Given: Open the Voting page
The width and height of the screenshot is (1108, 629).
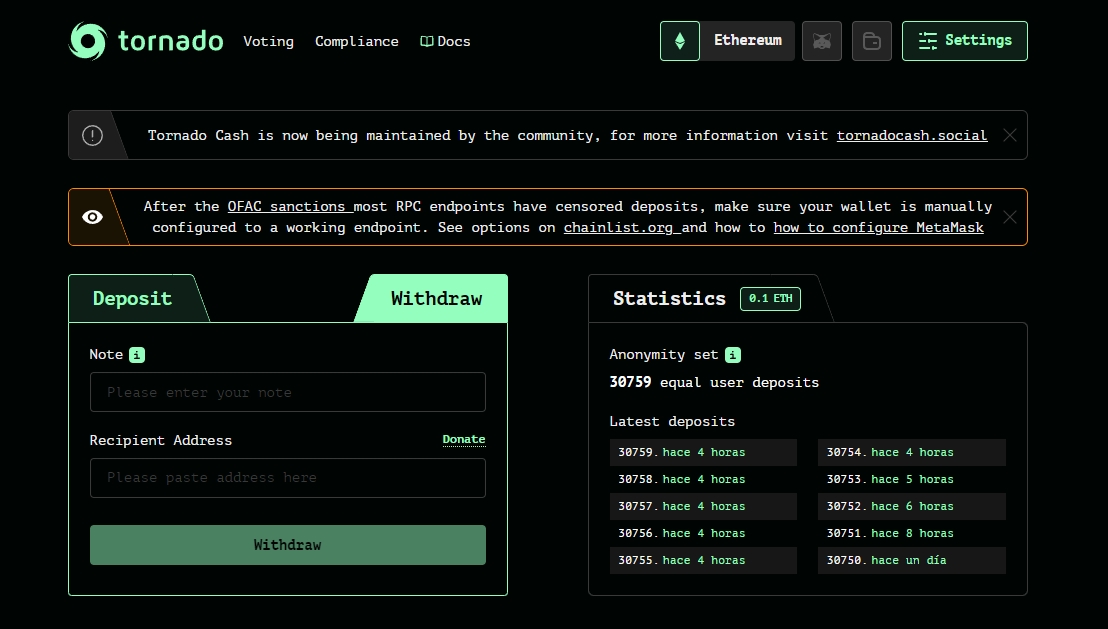Looking at the screenshot, I should coord(268,41).
